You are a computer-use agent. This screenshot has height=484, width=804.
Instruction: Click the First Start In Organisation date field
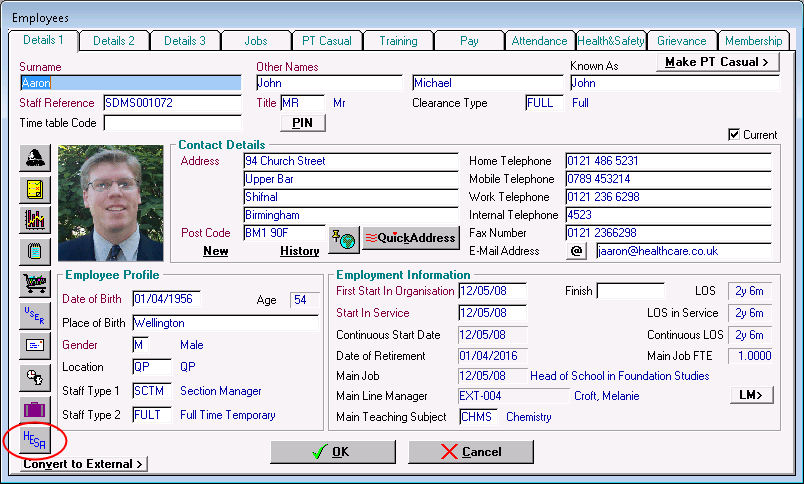pyautogui.click(x=493, y=291)
